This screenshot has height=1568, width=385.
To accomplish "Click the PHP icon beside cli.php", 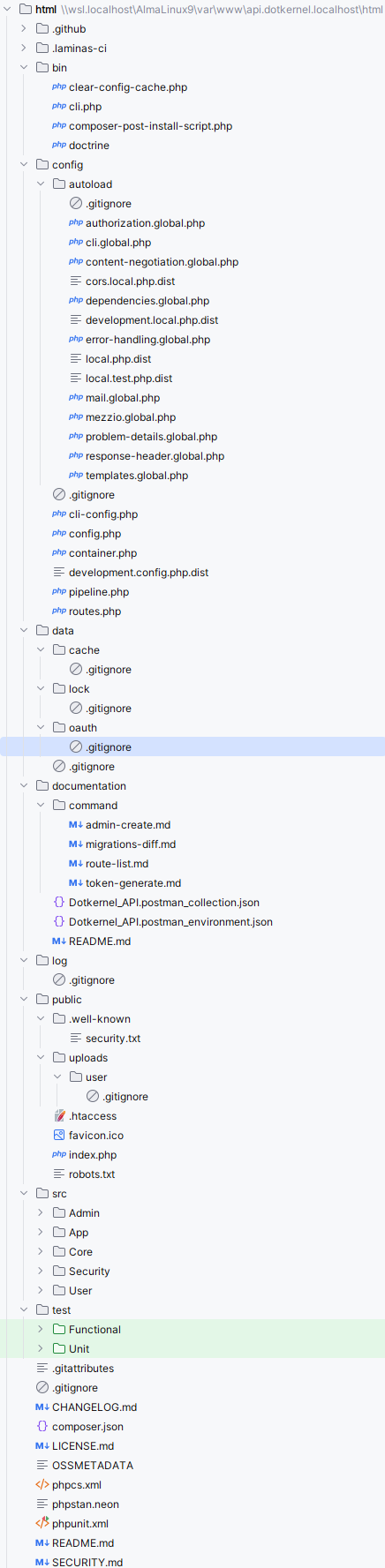I will (x=59, y=107).
